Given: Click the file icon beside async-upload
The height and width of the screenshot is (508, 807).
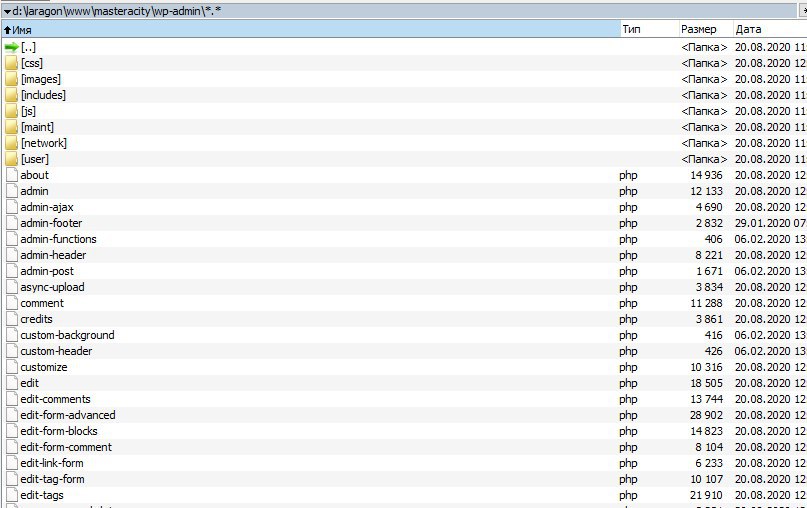Looking at the screenshot, I should point(12,287).
